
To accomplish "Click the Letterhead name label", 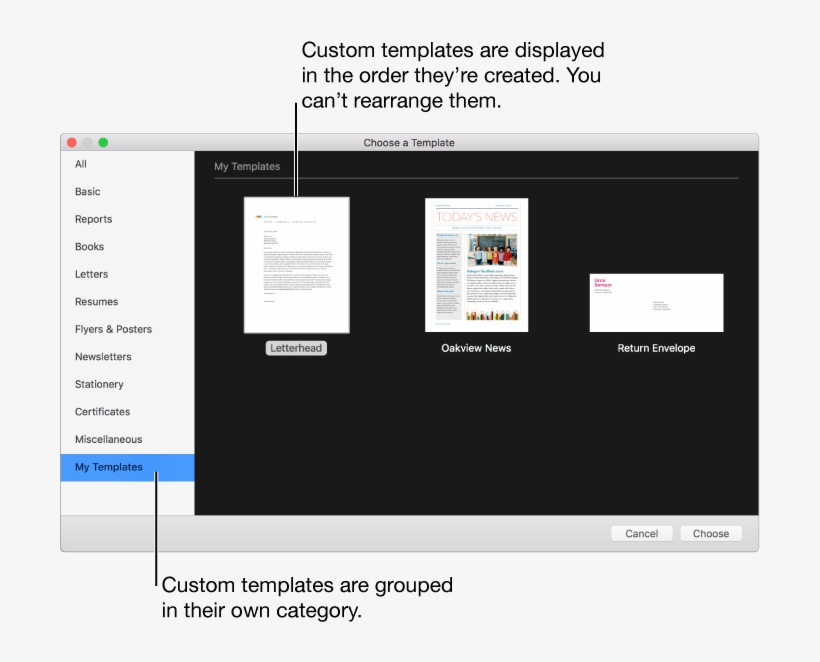I will (296, 348).
